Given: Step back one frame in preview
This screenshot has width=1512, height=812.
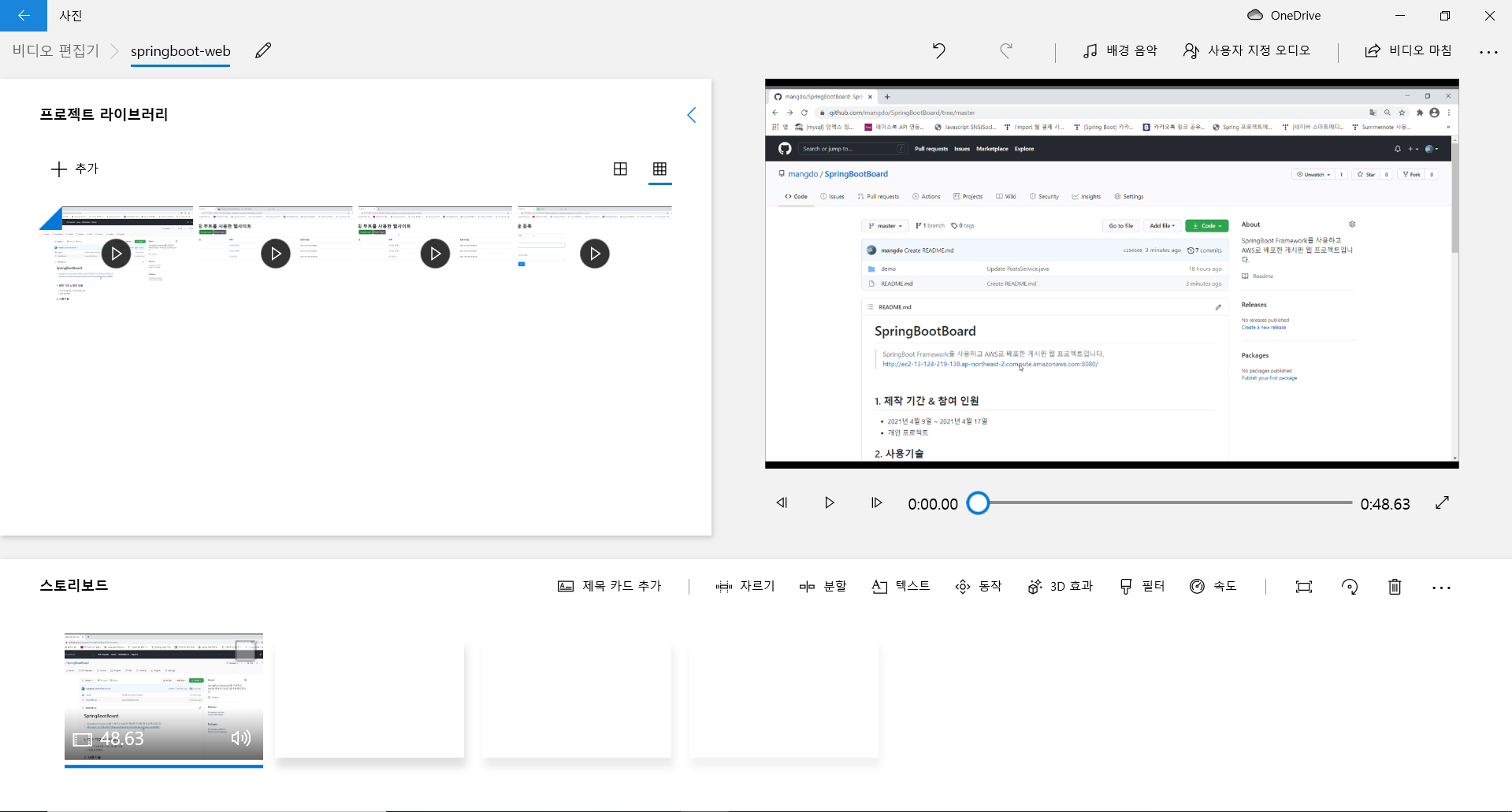Looking at the screenshot, I should [782, 502].
